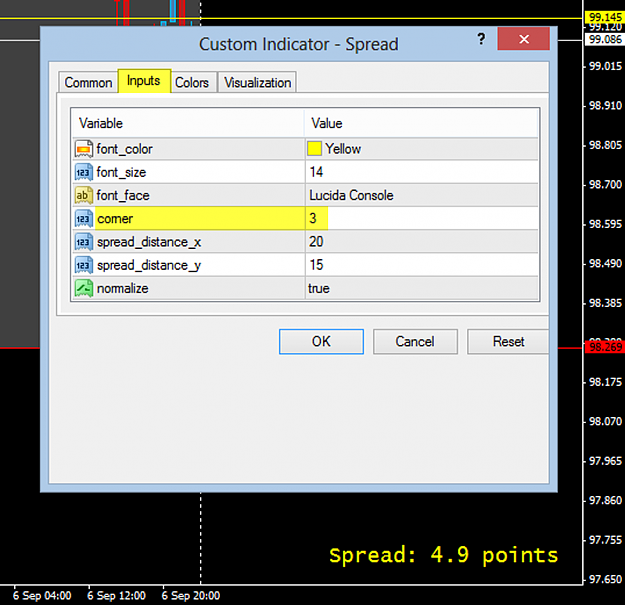The image size is (625, 605).
Task: Click the spread_distance_x integer icon
Action: click(x=84, y=242)
